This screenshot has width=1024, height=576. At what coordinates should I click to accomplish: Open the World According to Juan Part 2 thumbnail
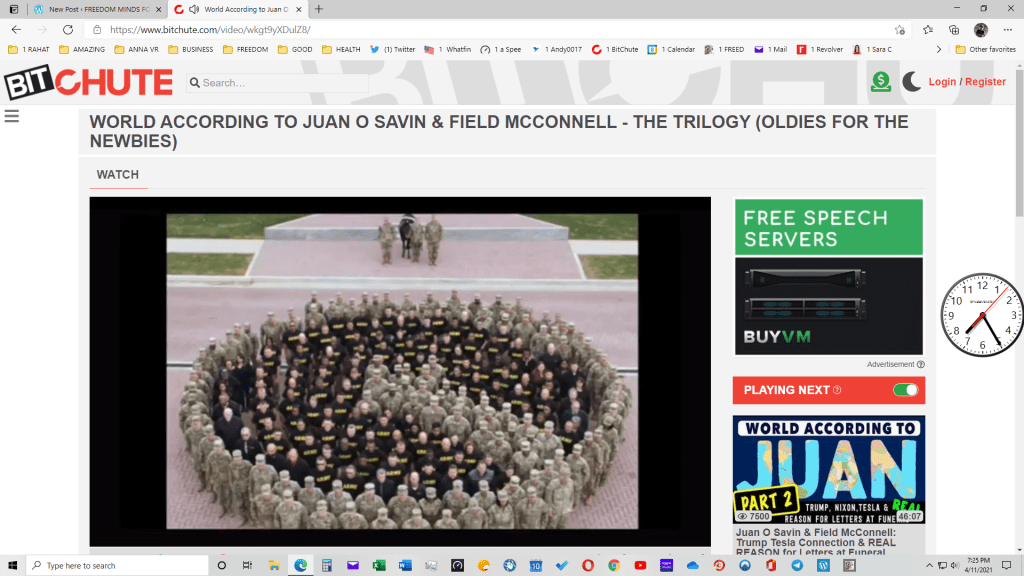828,469
